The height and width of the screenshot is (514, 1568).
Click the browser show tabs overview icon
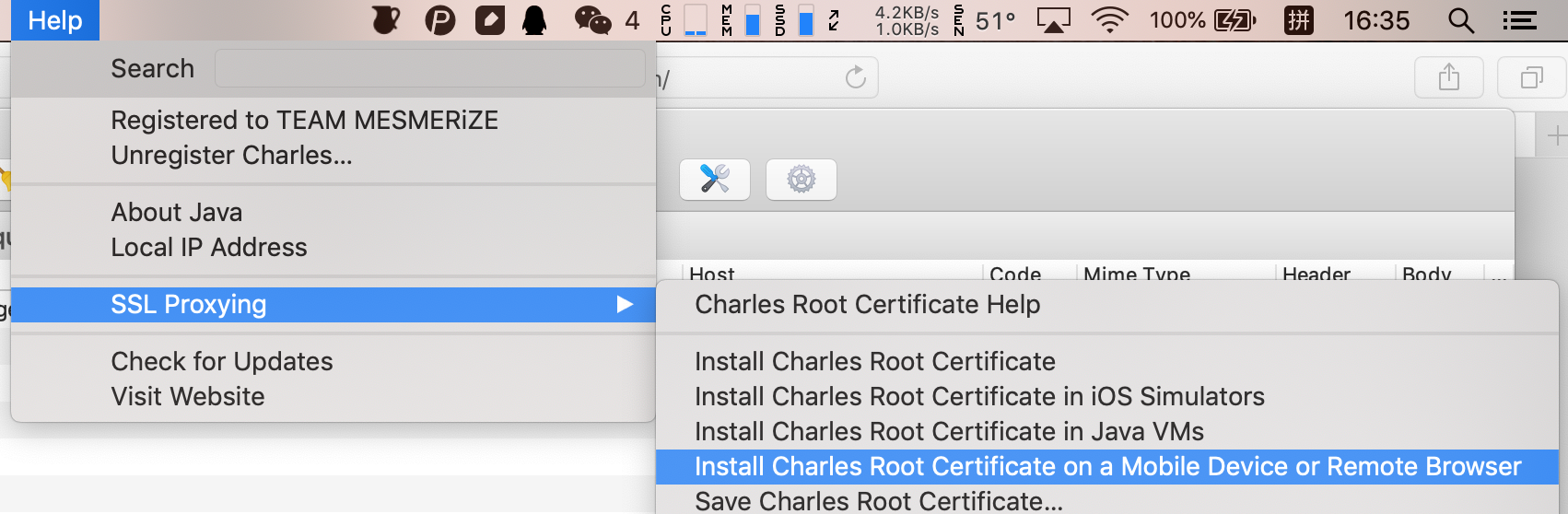(x=1531, y=77)
